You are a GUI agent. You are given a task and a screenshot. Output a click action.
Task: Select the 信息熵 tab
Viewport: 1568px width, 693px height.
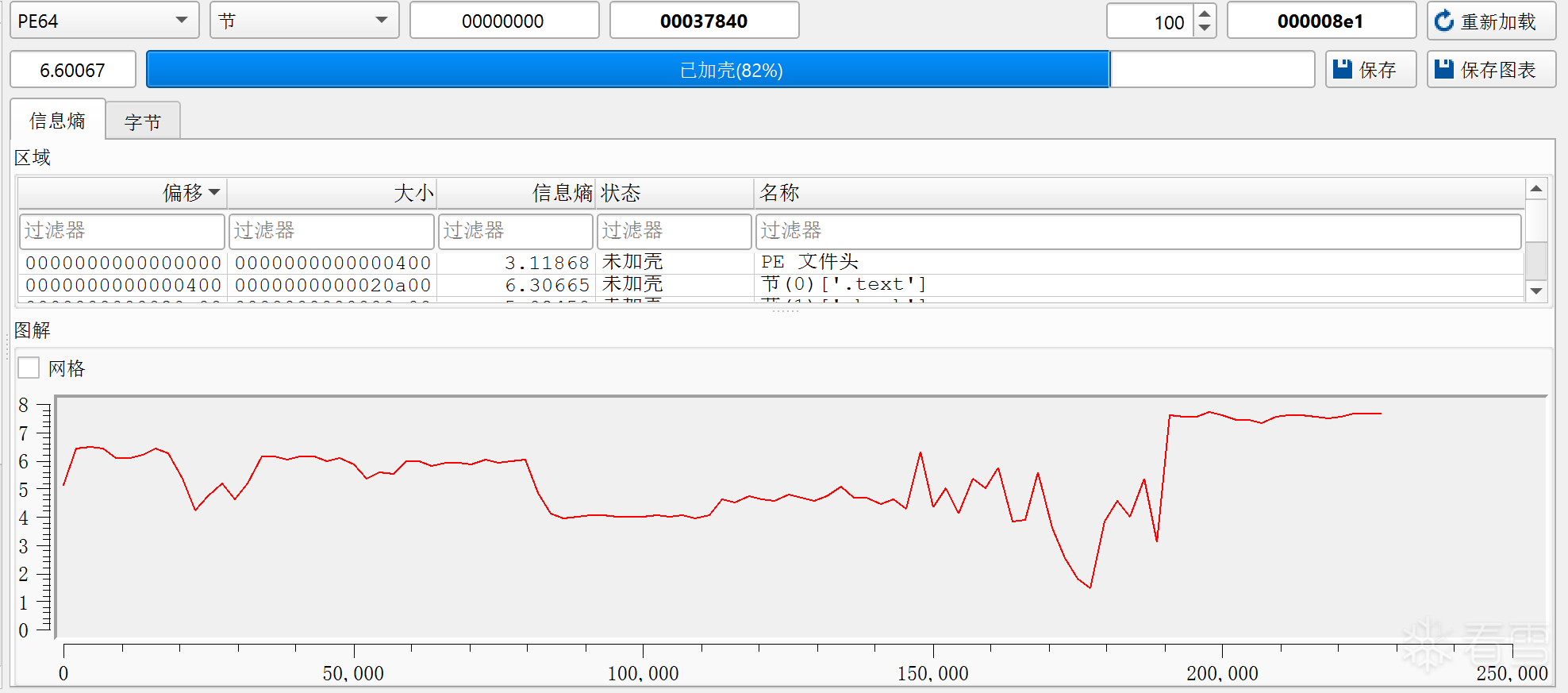57,121
